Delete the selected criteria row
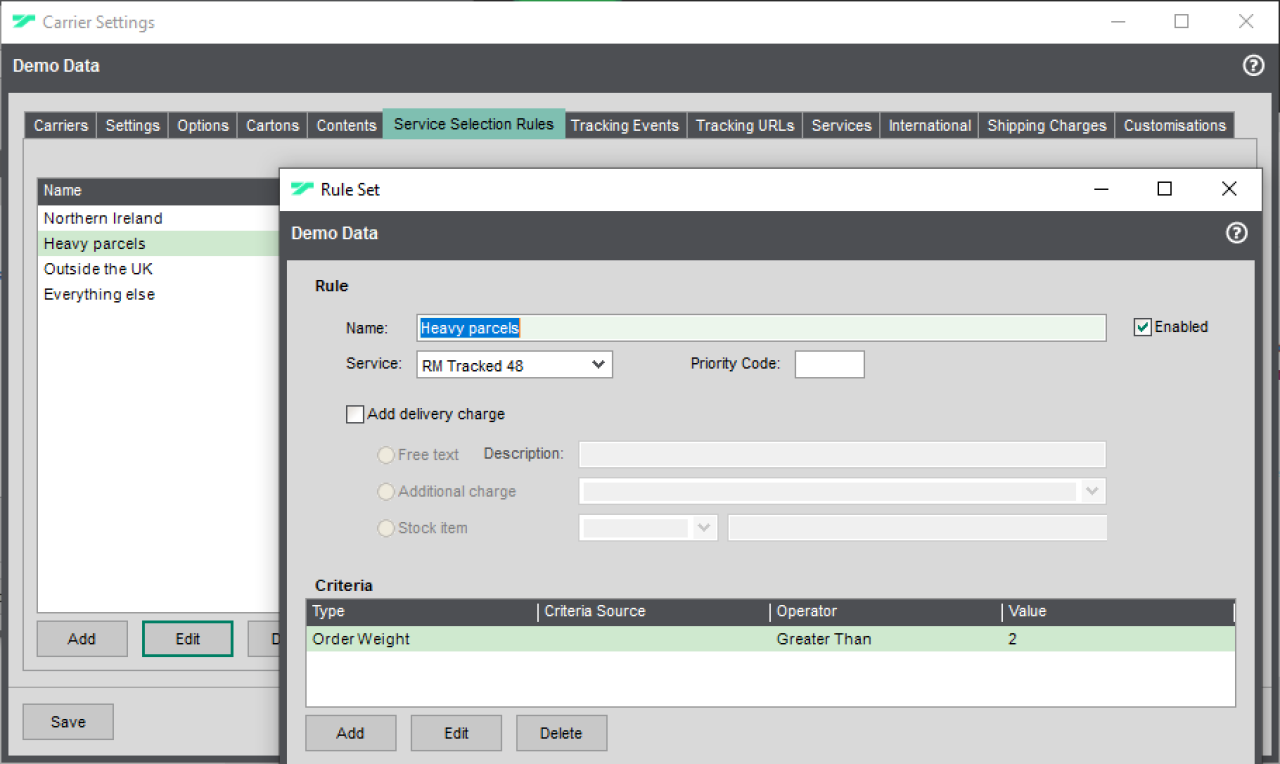The width and height of the screenshot is (1280, 764). coord(561,733)
